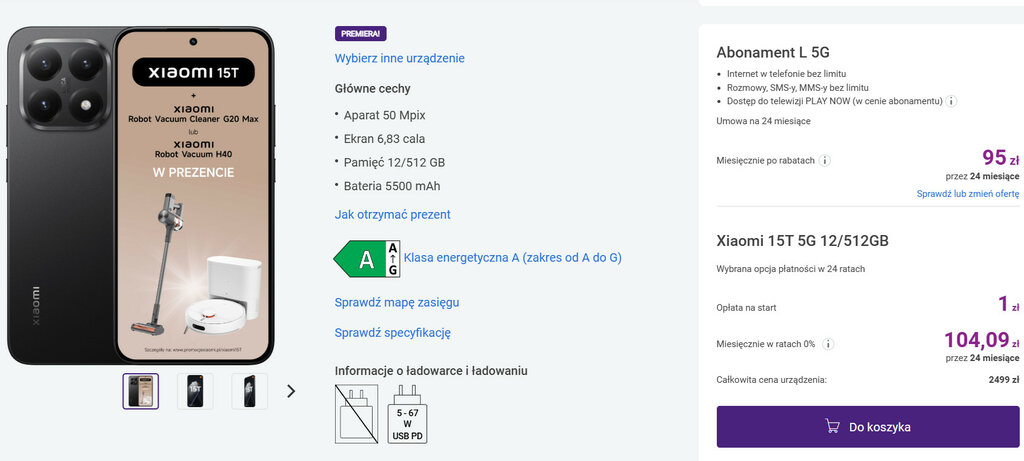The height and width of the screenshot is (461, 1024).
Task: Open Sprawdź specyfikację link
Action: [392, 332]
